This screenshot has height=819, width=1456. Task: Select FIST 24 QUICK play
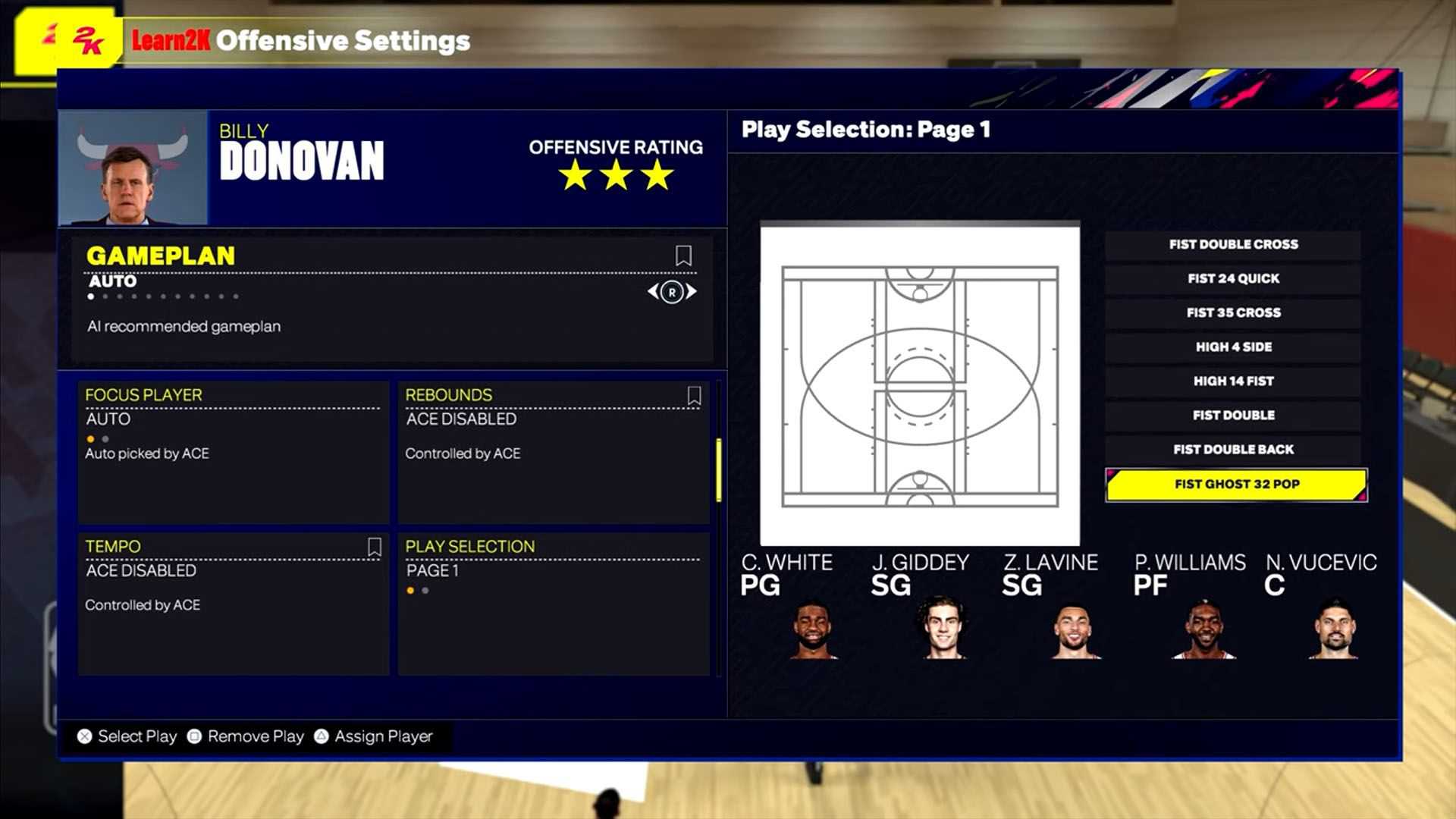[x=1231, y=278]
